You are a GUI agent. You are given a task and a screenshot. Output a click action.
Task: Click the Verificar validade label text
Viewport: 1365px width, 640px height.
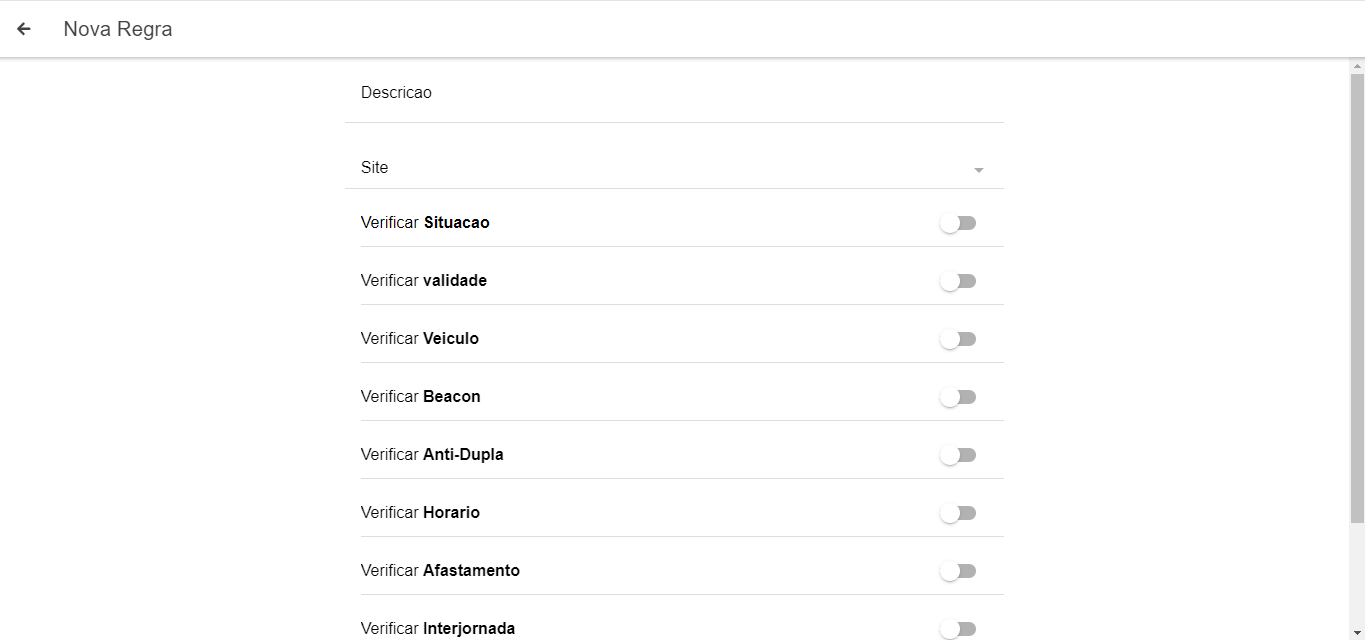pyautogui.click(x=424, y=281)
